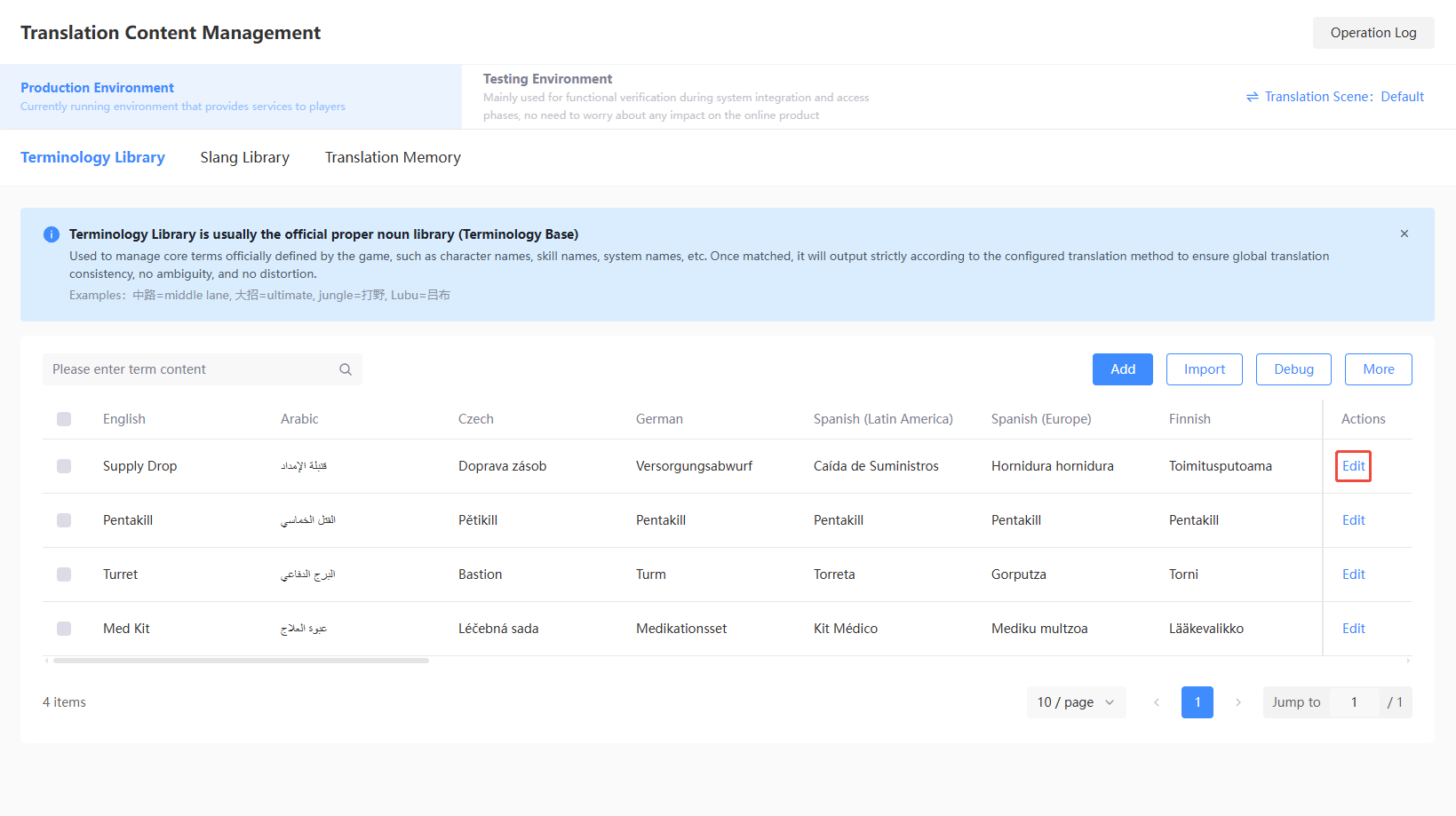The image size is (1456, 816).
Task: Click the horizontal table scrollbar
Action: coord(241,661)
